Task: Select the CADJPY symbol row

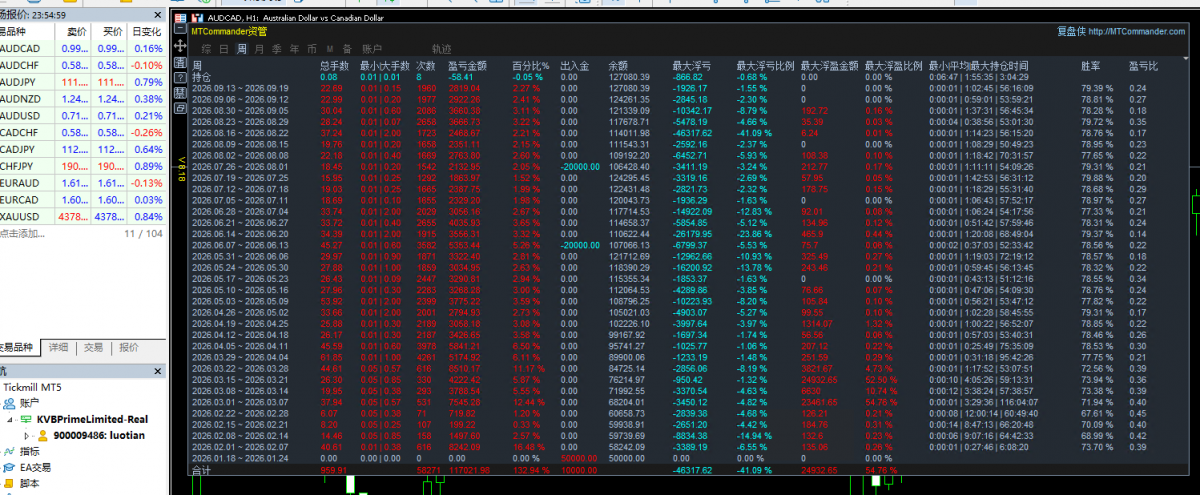Action: click(x=82, y=149)
